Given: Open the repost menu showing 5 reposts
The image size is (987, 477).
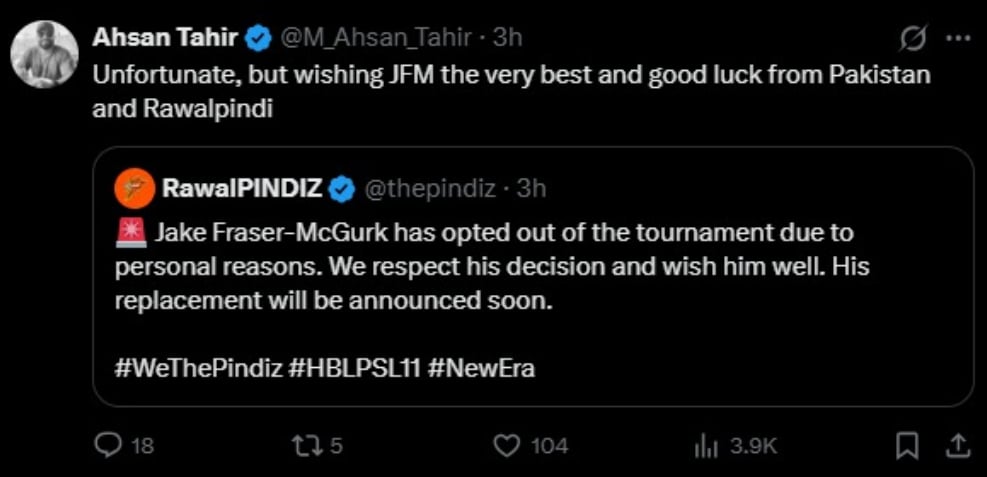Looking at the screenshot, I should [x=301, y=446].
